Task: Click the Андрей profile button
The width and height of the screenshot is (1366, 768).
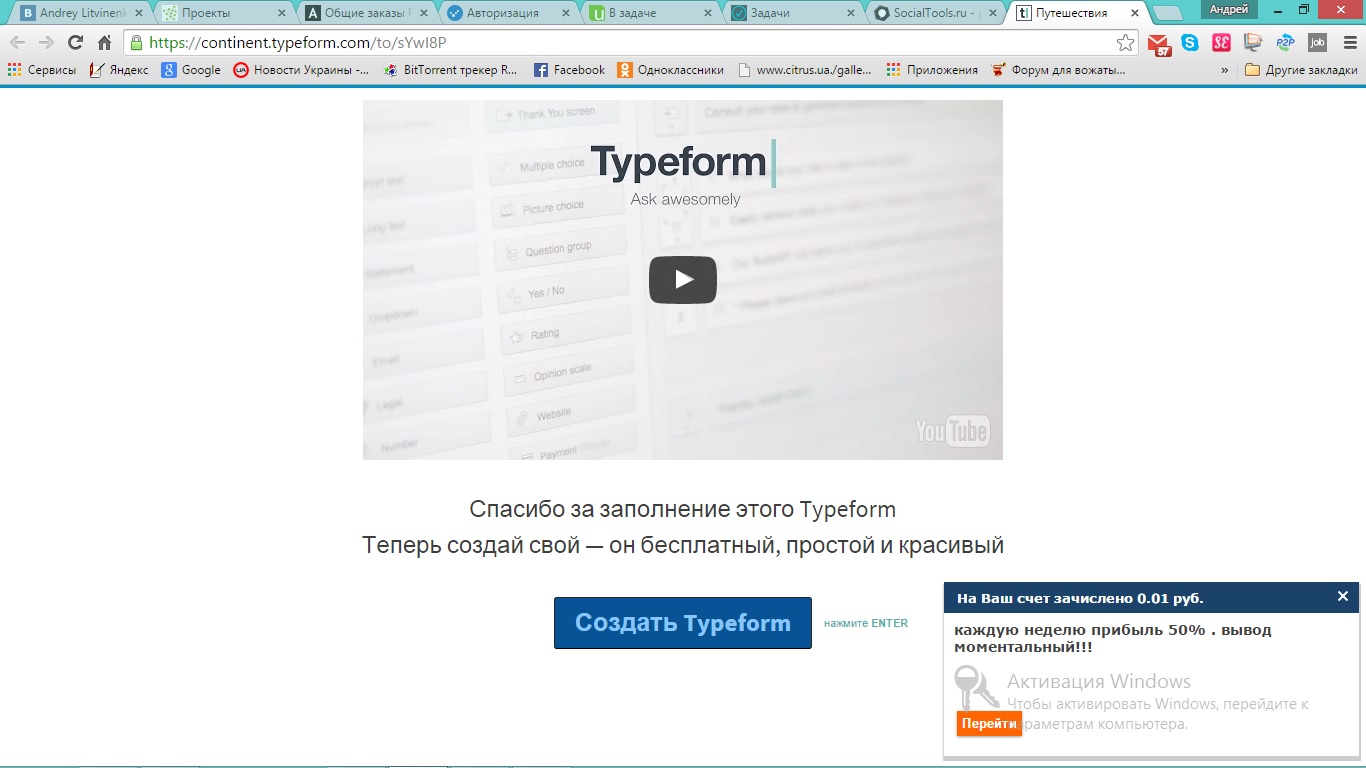Action: point(1229,9)
